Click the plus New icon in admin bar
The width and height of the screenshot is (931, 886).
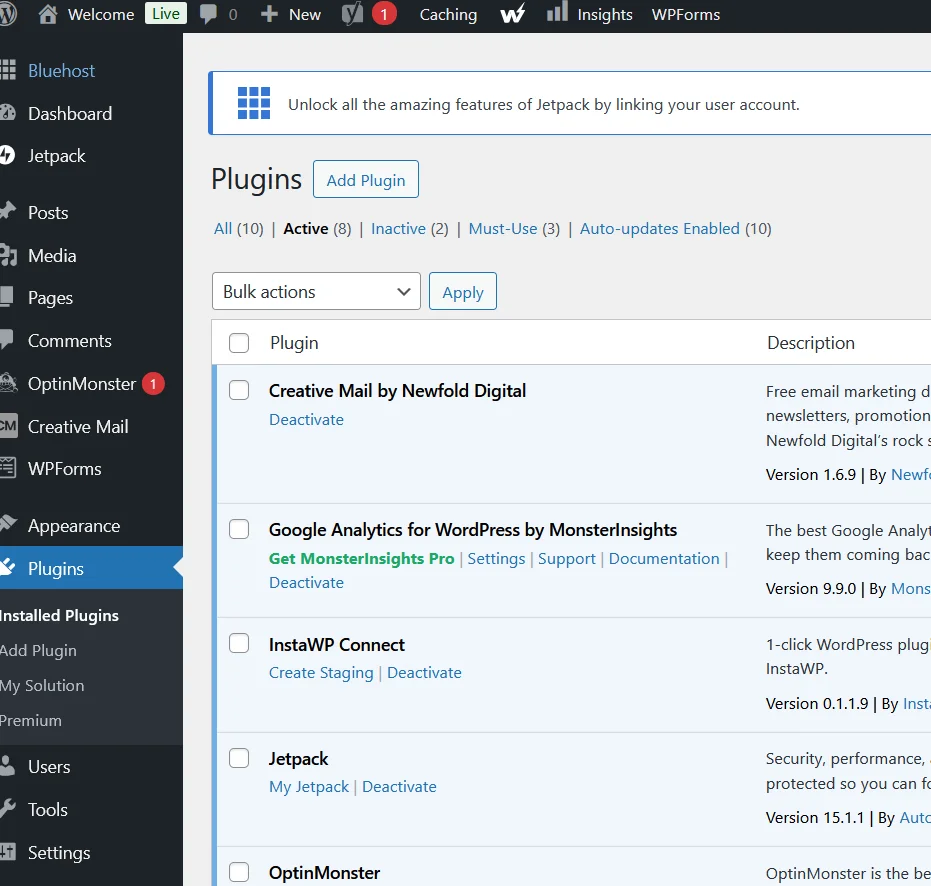(x=269, y=14)
